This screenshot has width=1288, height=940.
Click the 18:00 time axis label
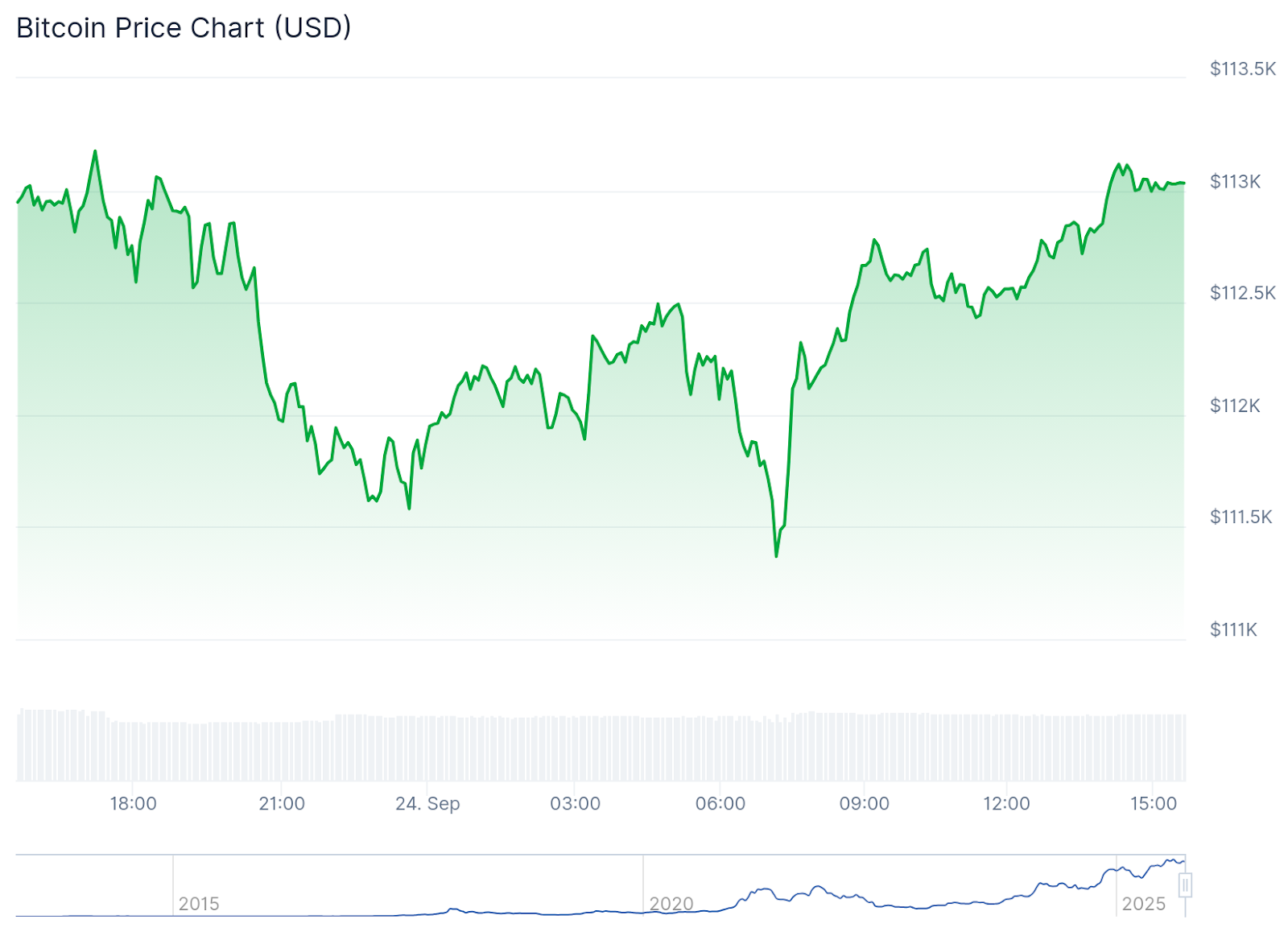pos(134,803)
